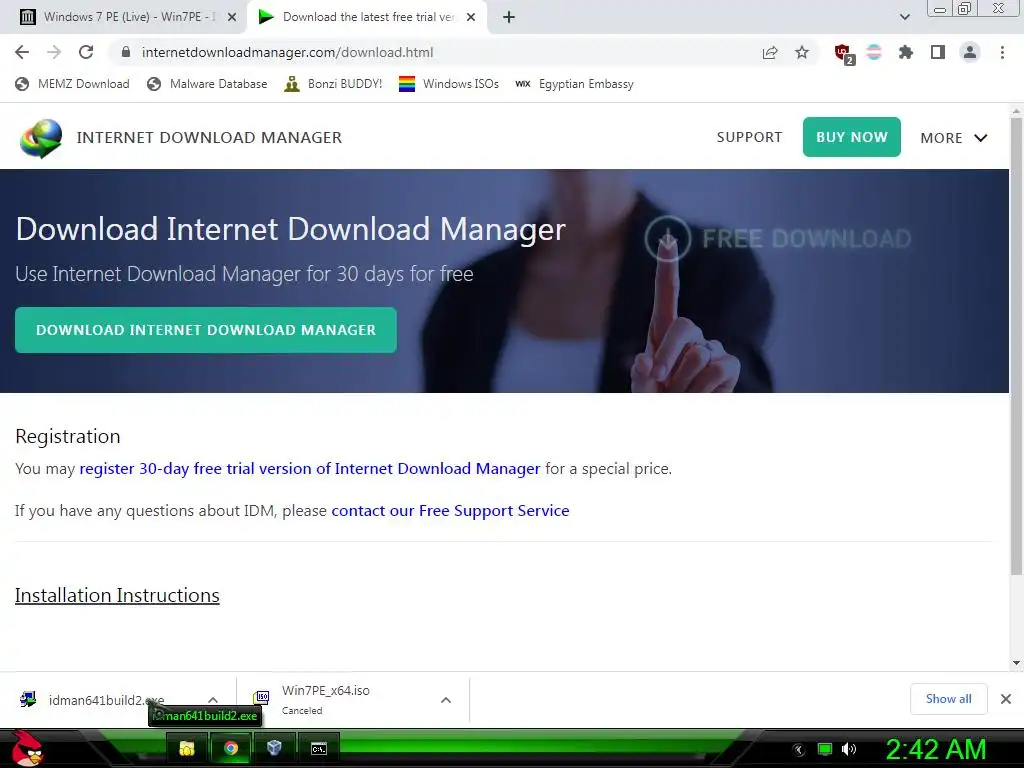Screen dimensions: 1024x768
Task: Open the Bonzi BUDDY! bookmark
Action: coord(333,84)
